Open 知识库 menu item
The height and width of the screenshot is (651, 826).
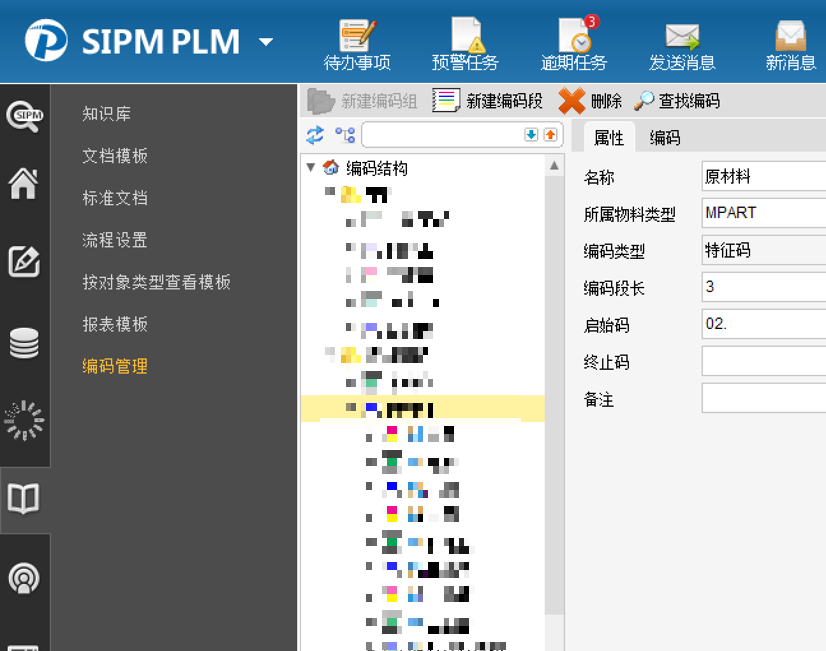click(106, 113)
